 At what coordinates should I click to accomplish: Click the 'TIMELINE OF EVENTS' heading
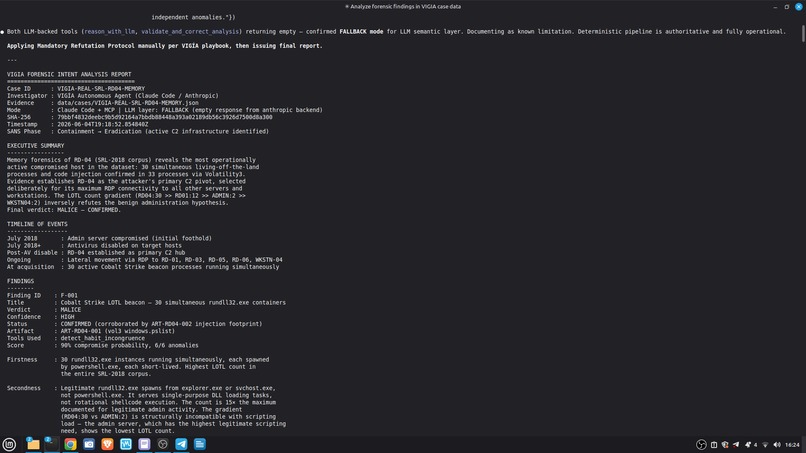coord(37,224)
